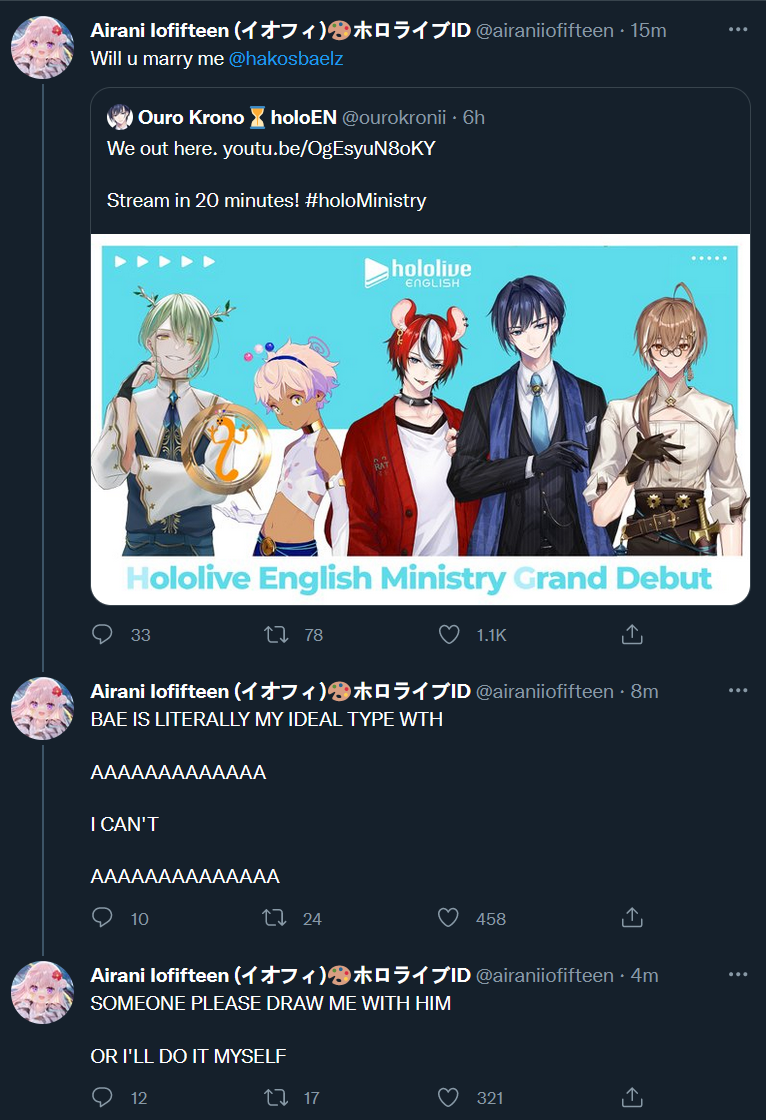
Task: Retweet the 'OR I'LL DO IT MYSELF' tweet
Action: coord(276,1097)
